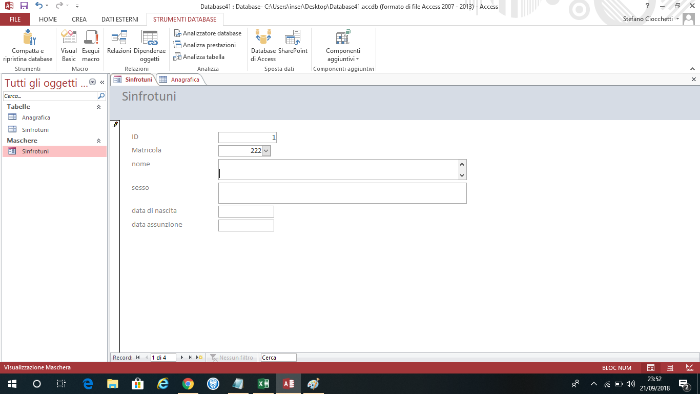Select the Anagrafica document tab
Image resolution: width=700 pixels, height=394 pixels.
tap(180, 79)
